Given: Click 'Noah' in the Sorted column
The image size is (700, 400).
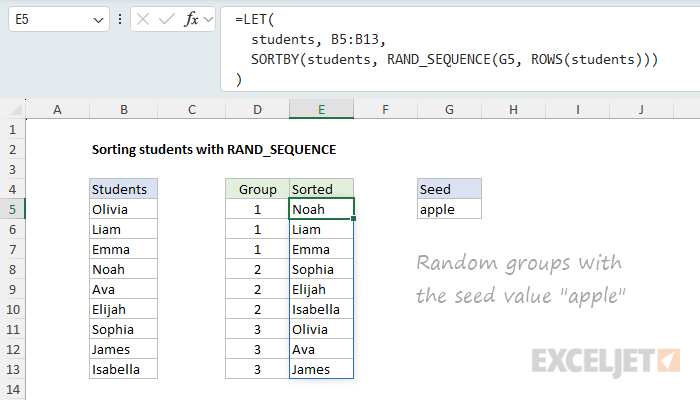Looking at the screenshot, I should coord(321,209).
